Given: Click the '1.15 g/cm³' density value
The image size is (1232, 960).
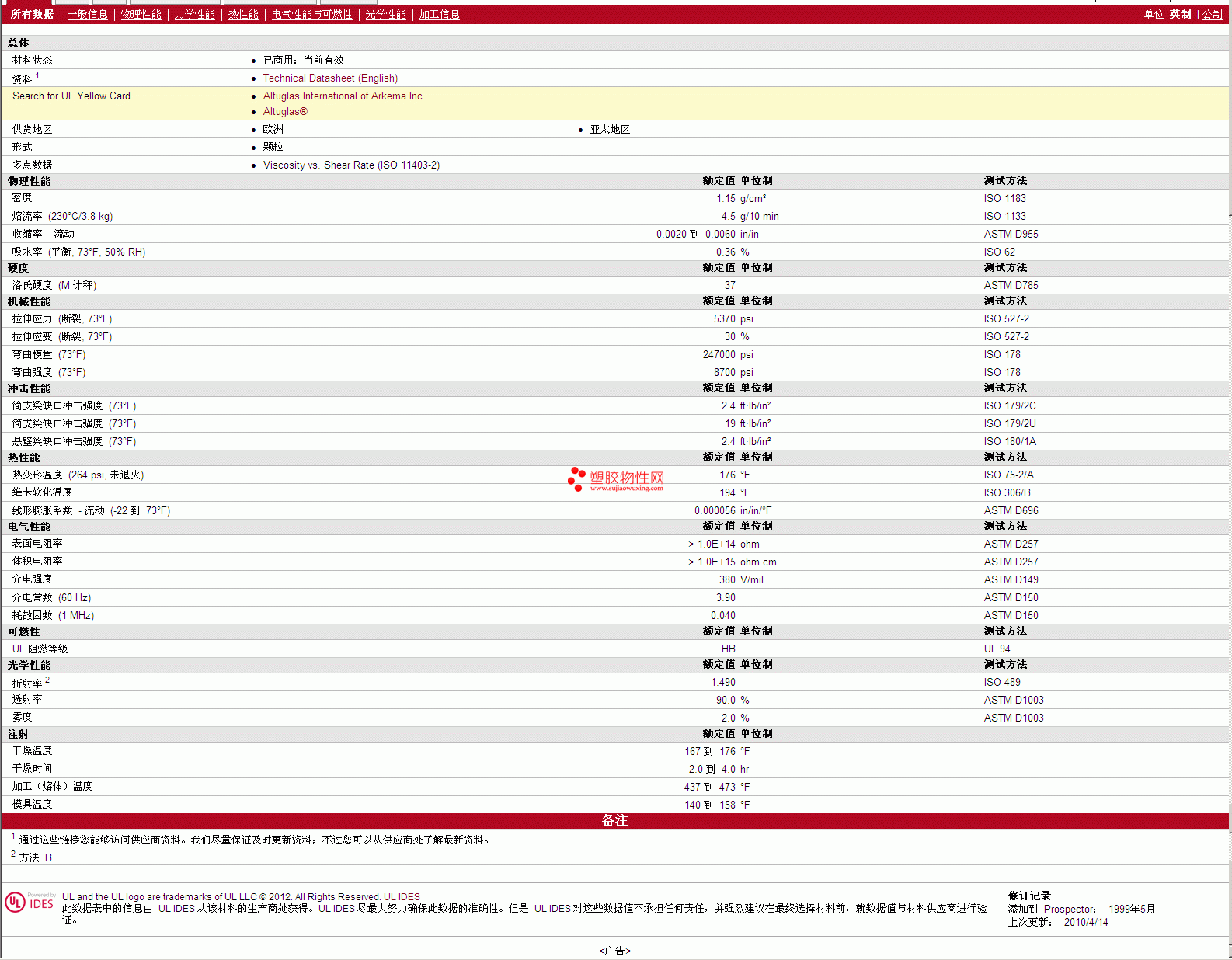Looking at the screenshot, I should 741,198.
